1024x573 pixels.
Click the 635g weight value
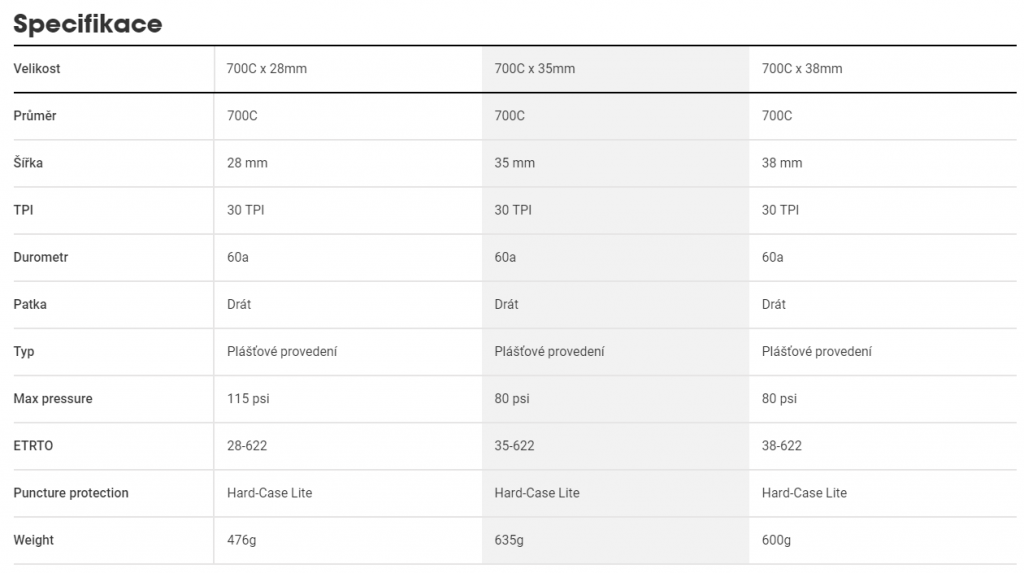click(509, 540)
